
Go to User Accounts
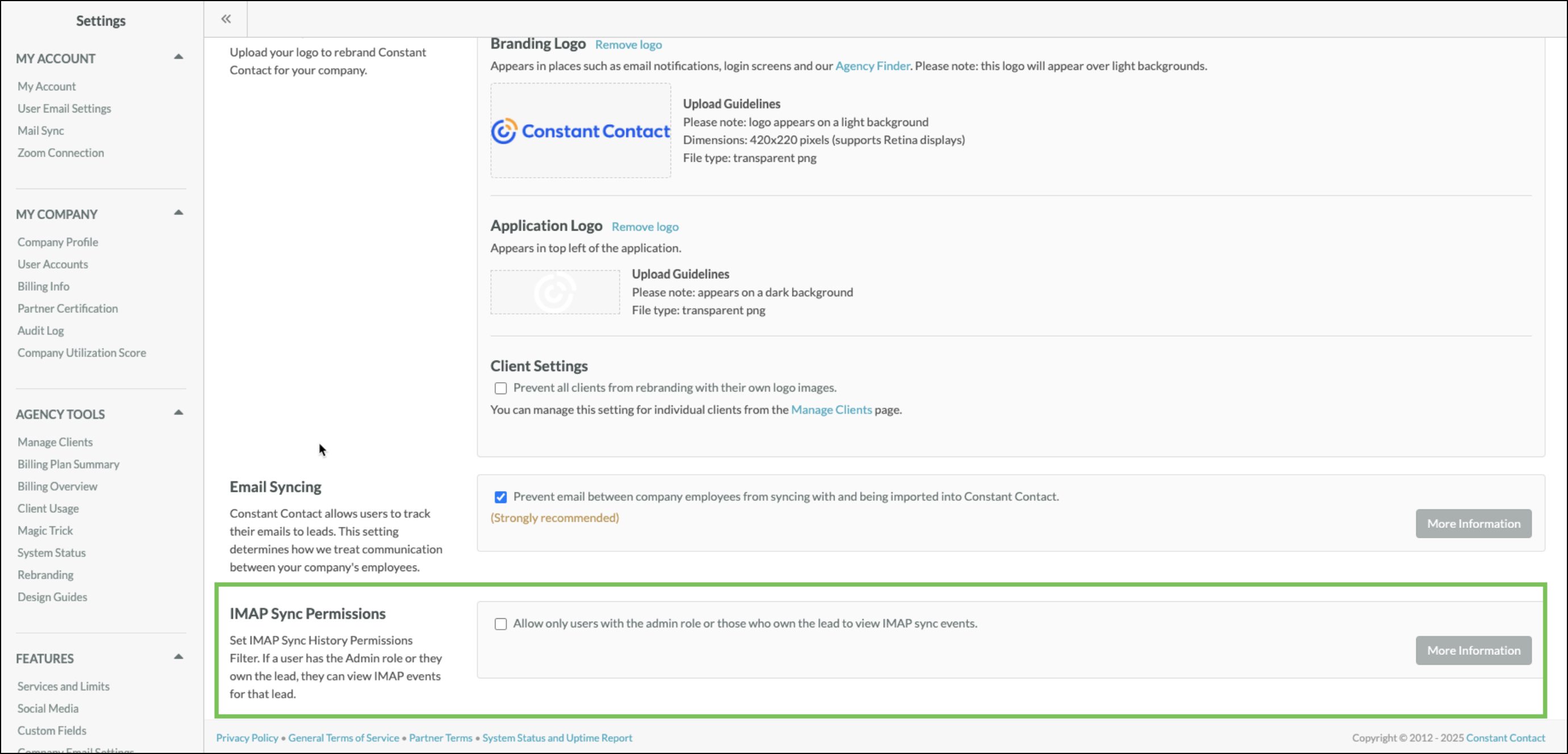click(x=53, y=264)
